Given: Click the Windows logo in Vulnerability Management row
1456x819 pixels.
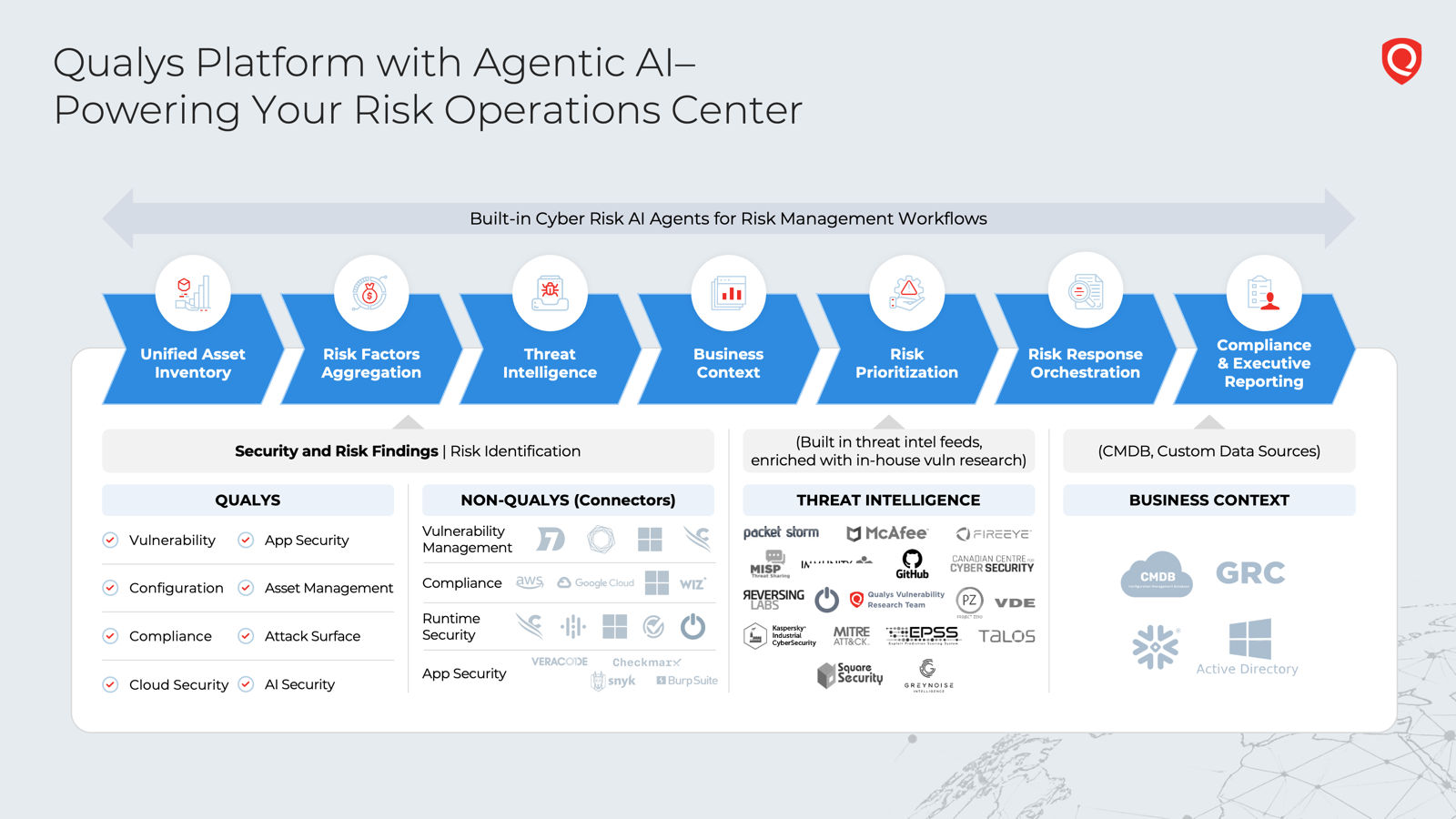Looking at the screenshot, I should pyautogui.click(x=650, y=540).
